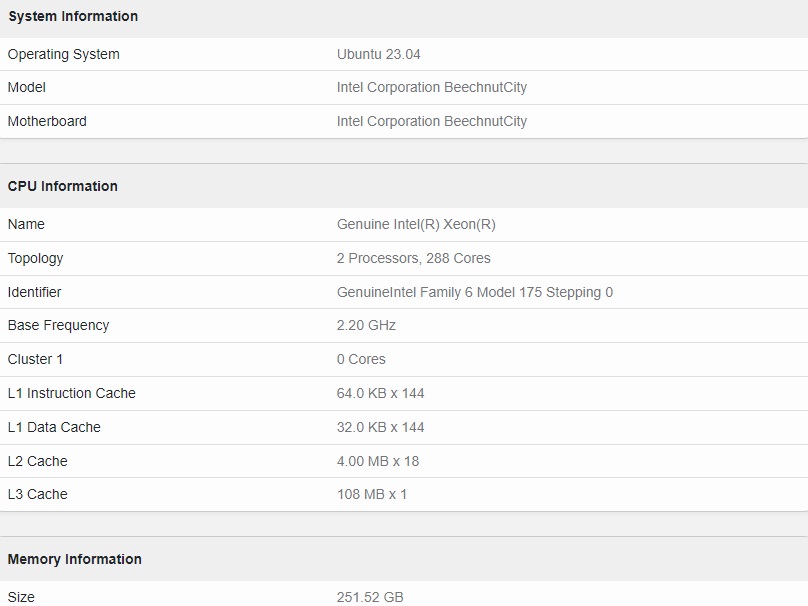
Task: Select the 0 Cores value
Action: [x=361, y=359]
